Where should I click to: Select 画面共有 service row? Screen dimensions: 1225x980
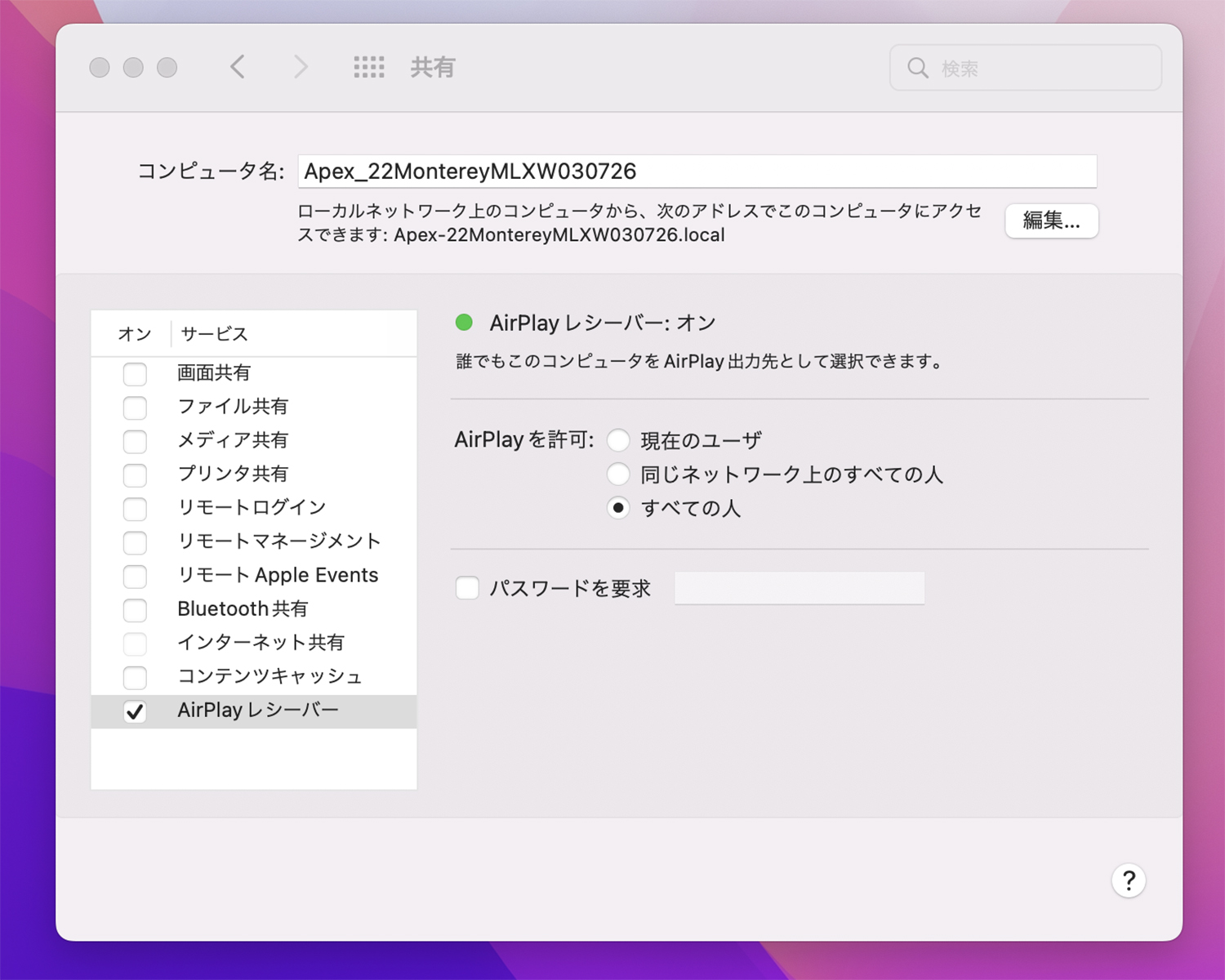tap(254, 373)
